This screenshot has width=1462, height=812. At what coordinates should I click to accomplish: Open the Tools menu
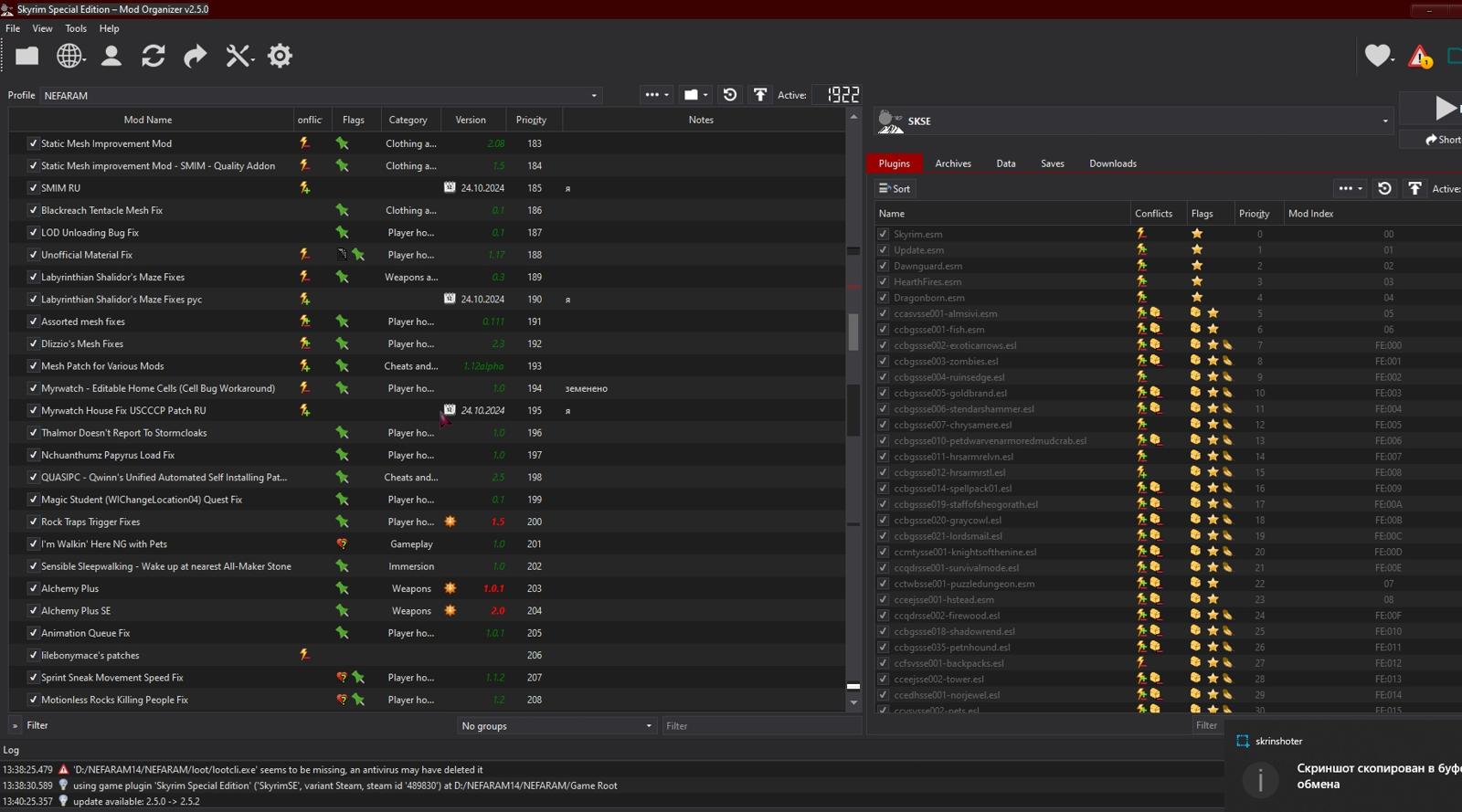click(76, 28)
